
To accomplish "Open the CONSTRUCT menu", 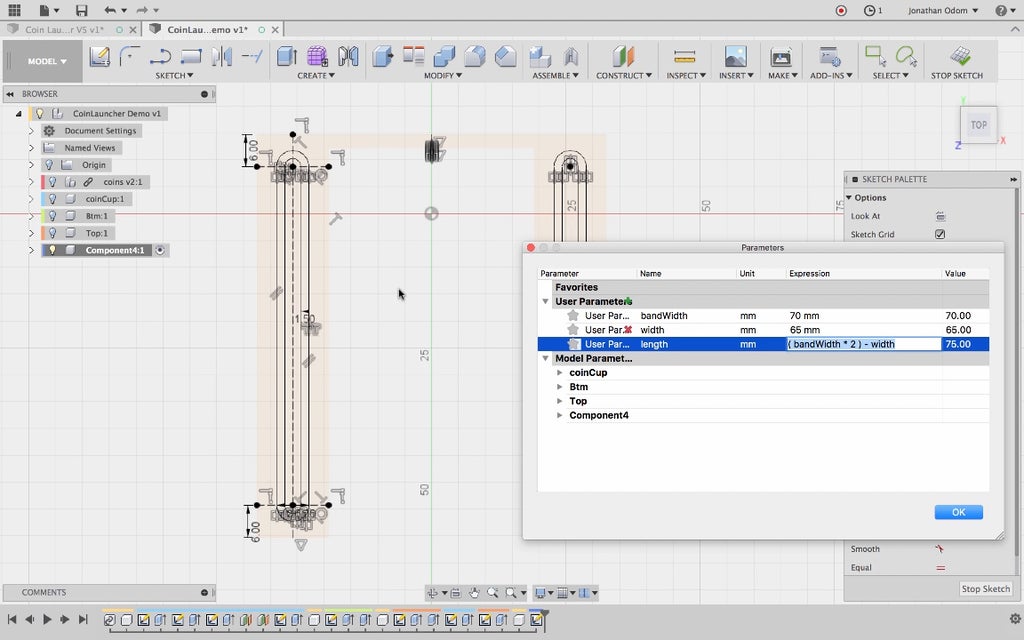I will (x=623, y=76).
